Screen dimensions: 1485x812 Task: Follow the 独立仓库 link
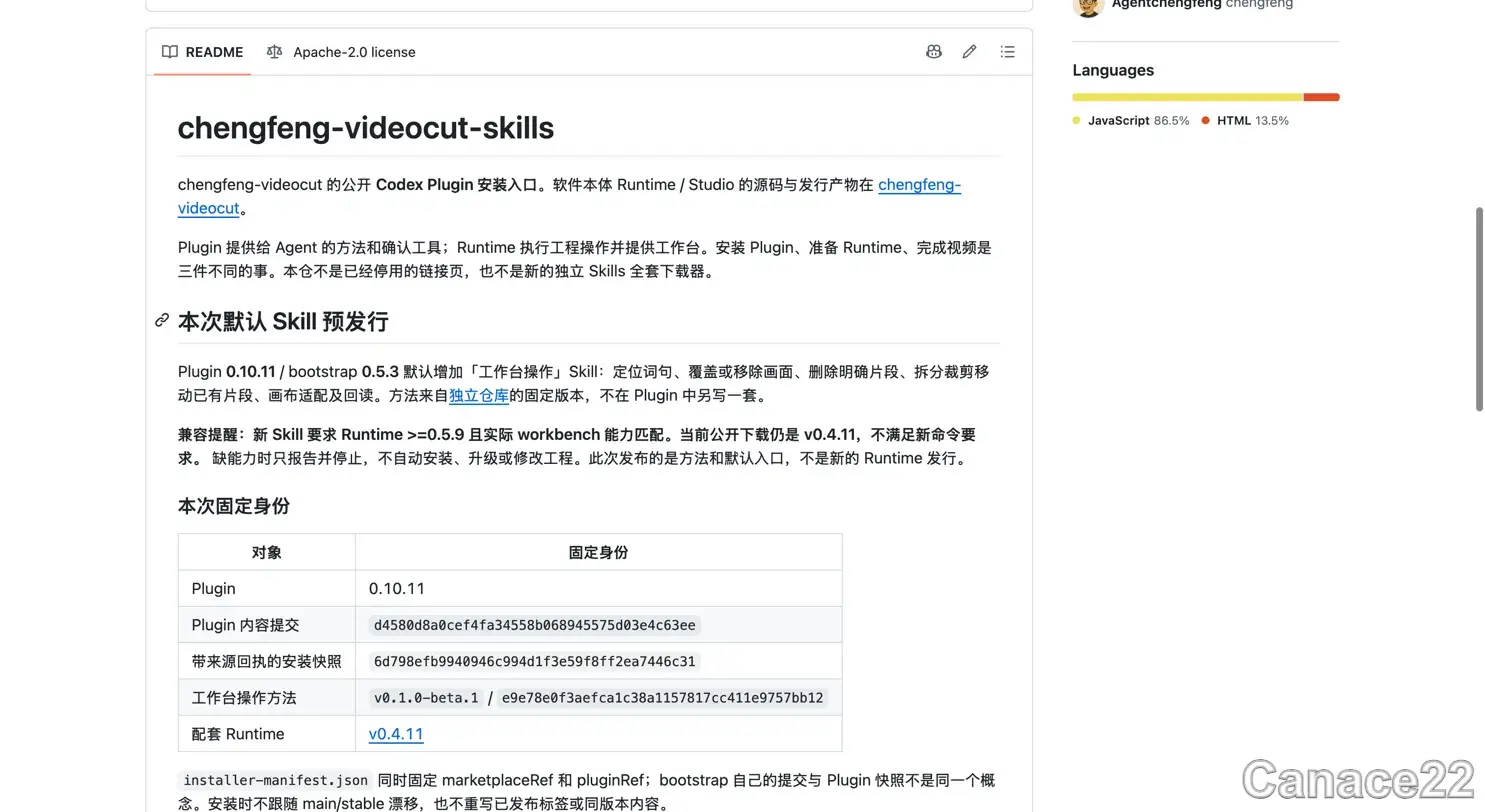click(x=479, y=395)
